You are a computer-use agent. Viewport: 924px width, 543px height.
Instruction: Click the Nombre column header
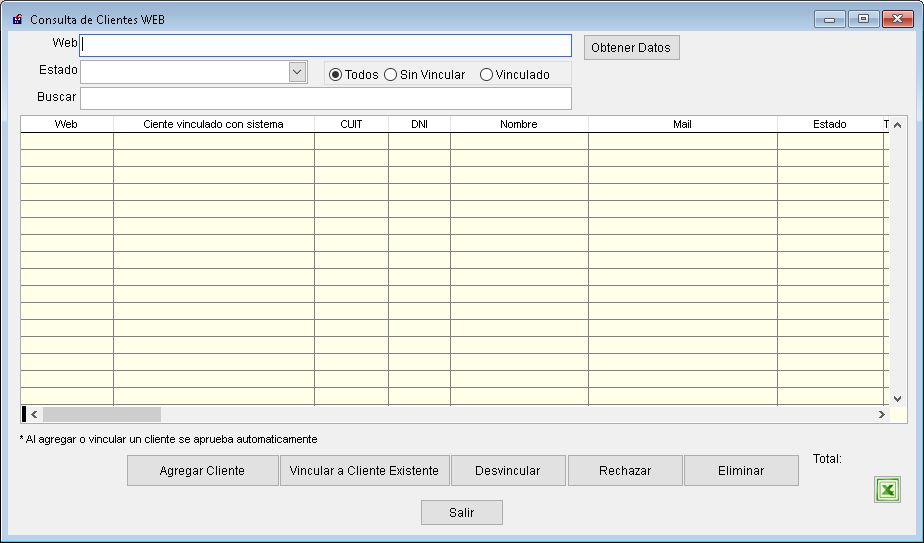pyautogui.click(x=519, y=124)
